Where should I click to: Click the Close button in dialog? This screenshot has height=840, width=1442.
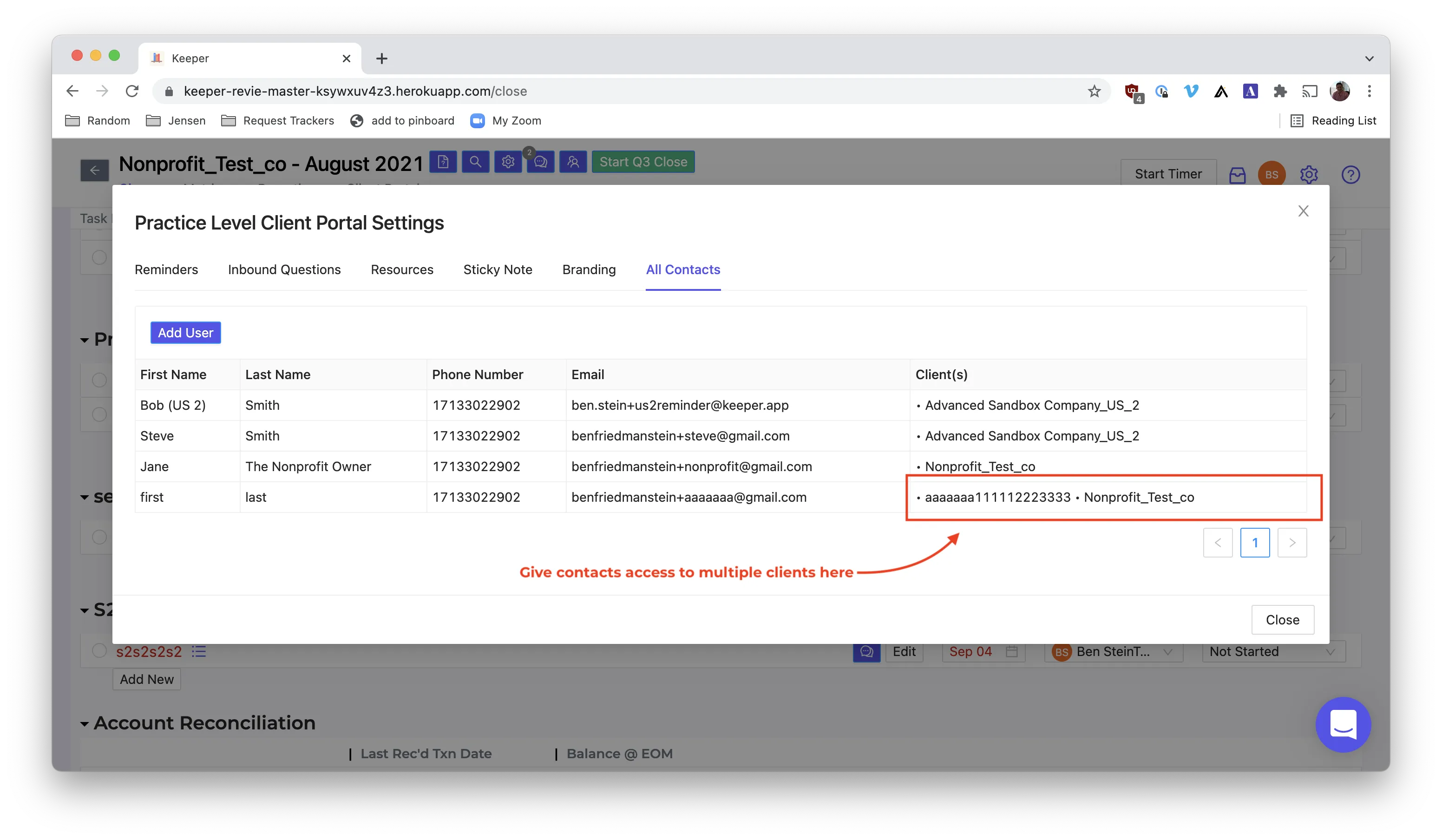point(1282,620)
